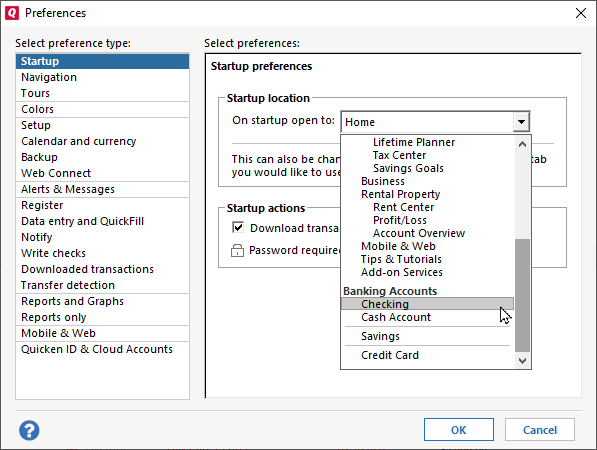This screenshot has width=597, height=450.
Task: Select Startup preference type
Action: [102, 61]
